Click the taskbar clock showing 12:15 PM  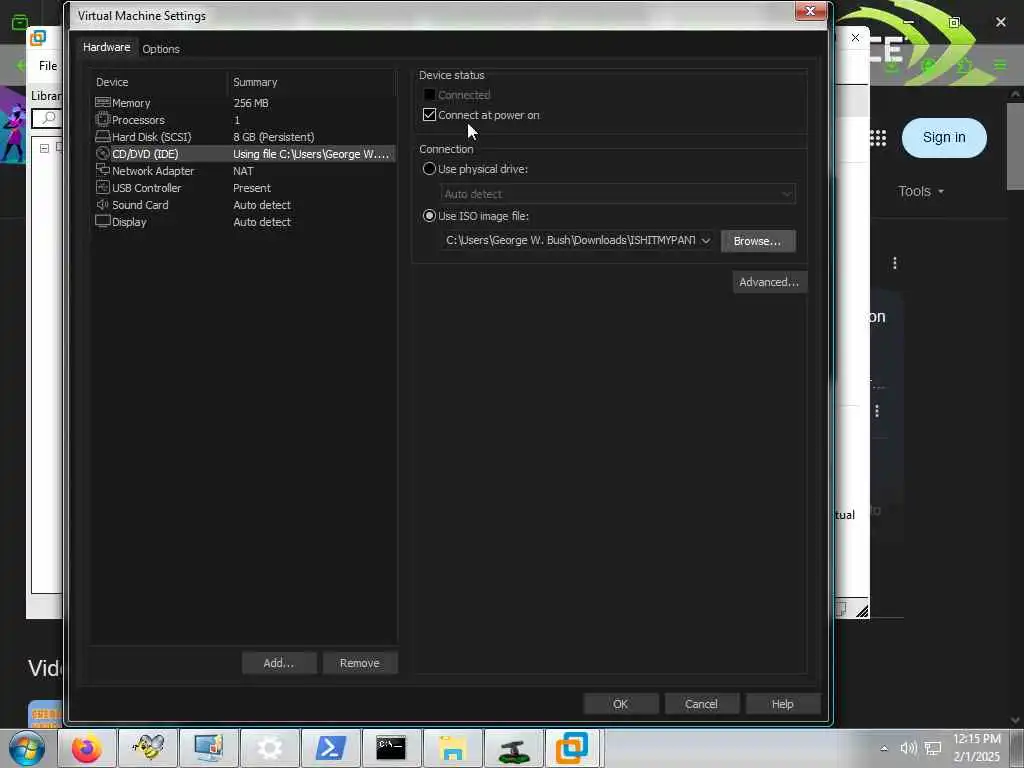[x=977, y=739]
